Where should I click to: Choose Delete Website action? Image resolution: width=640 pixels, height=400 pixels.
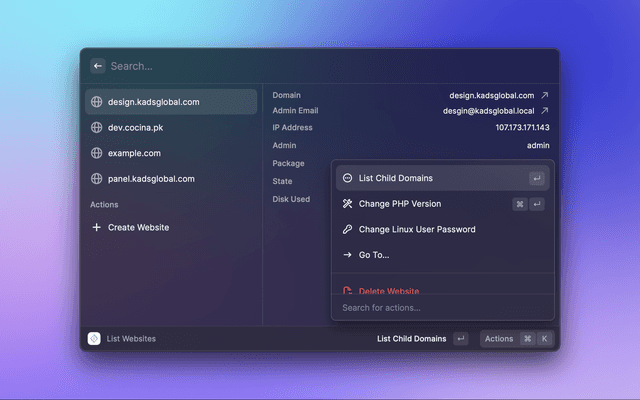(x=389, y=290)
